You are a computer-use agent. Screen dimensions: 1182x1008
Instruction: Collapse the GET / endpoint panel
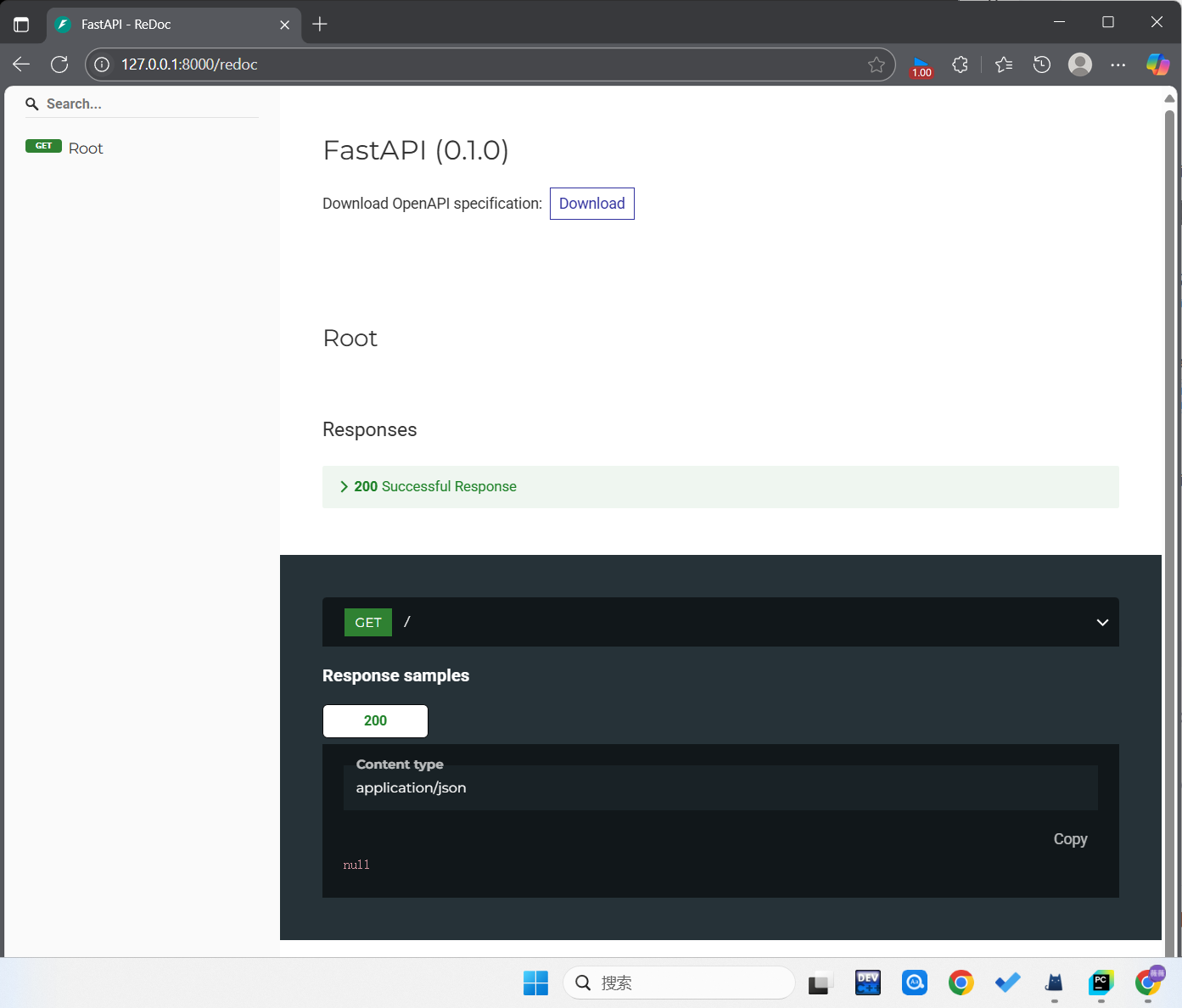click(x=1102, y=622)
